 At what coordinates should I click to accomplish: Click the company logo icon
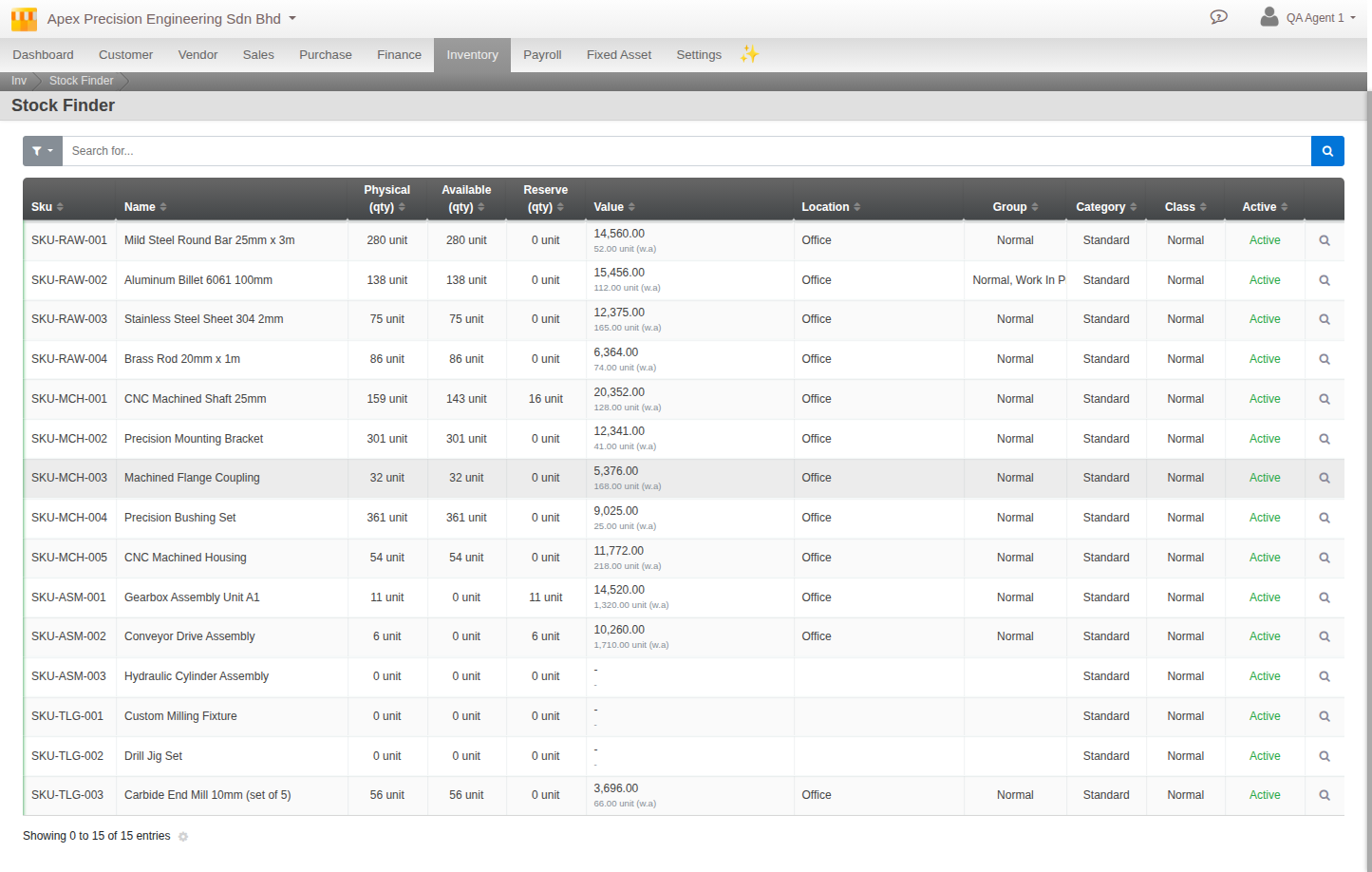pyautogui.click(x=24, y=19)
